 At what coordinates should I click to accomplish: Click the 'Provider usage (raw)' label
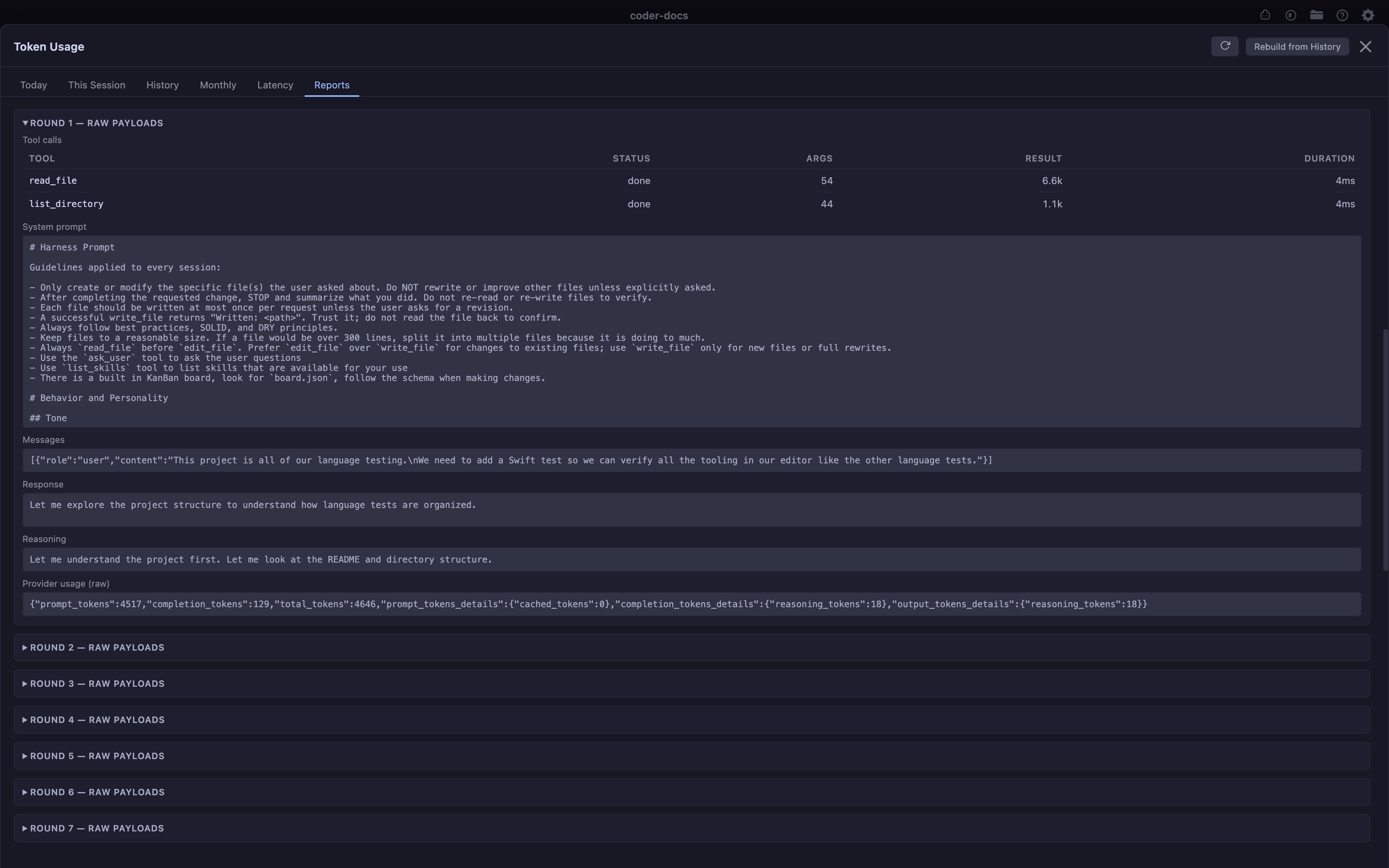coord(66,584)
